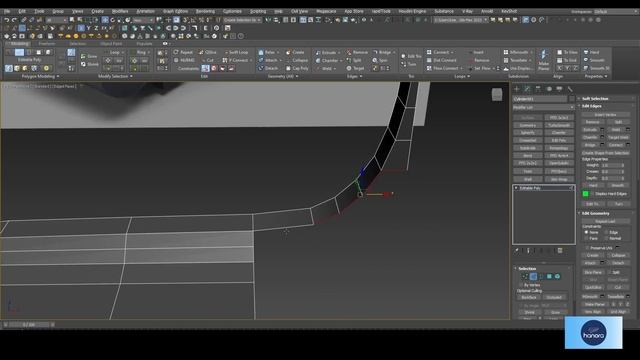Click the Make Planar ribbon icon

[543, 60]
